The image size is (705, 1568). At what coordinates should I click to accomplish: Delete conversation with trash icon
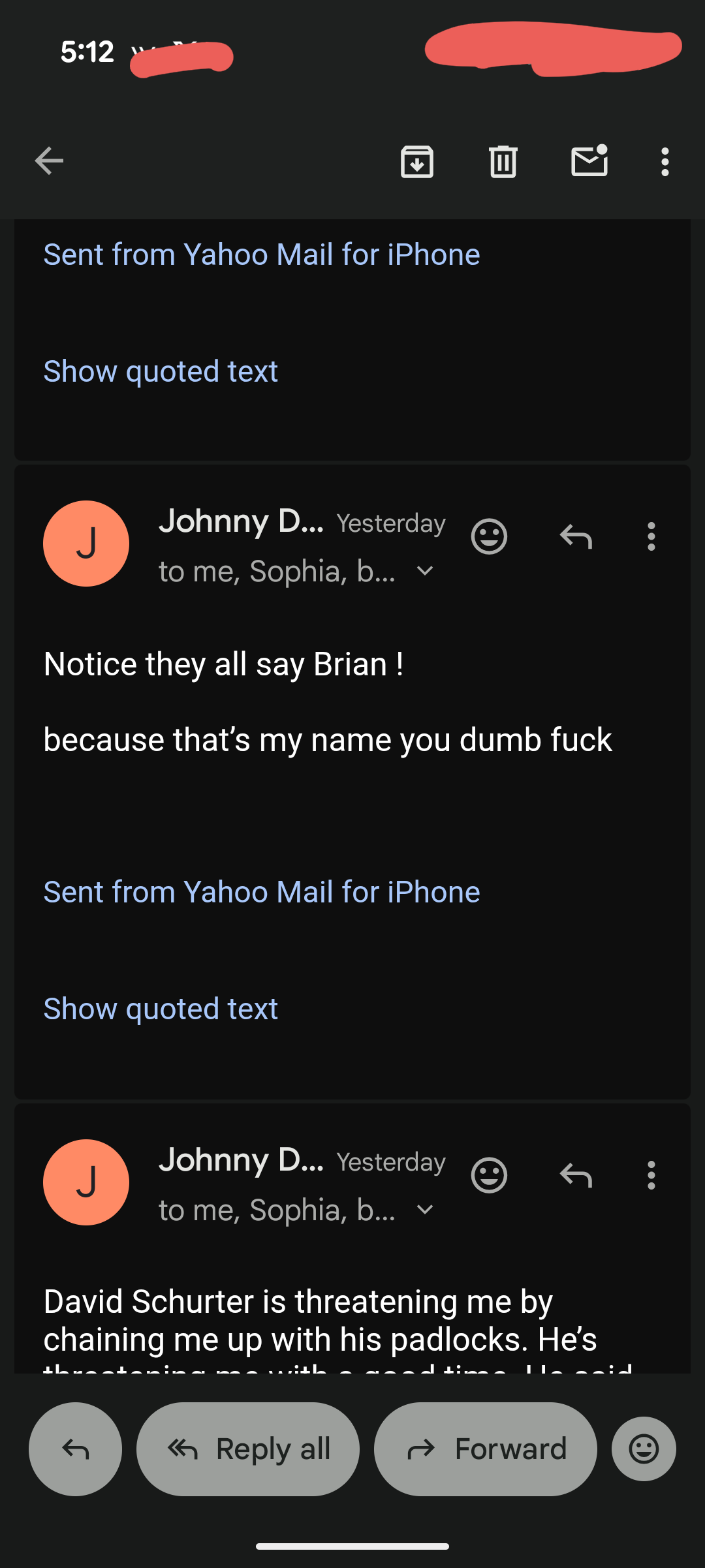[x=503, y=161]
